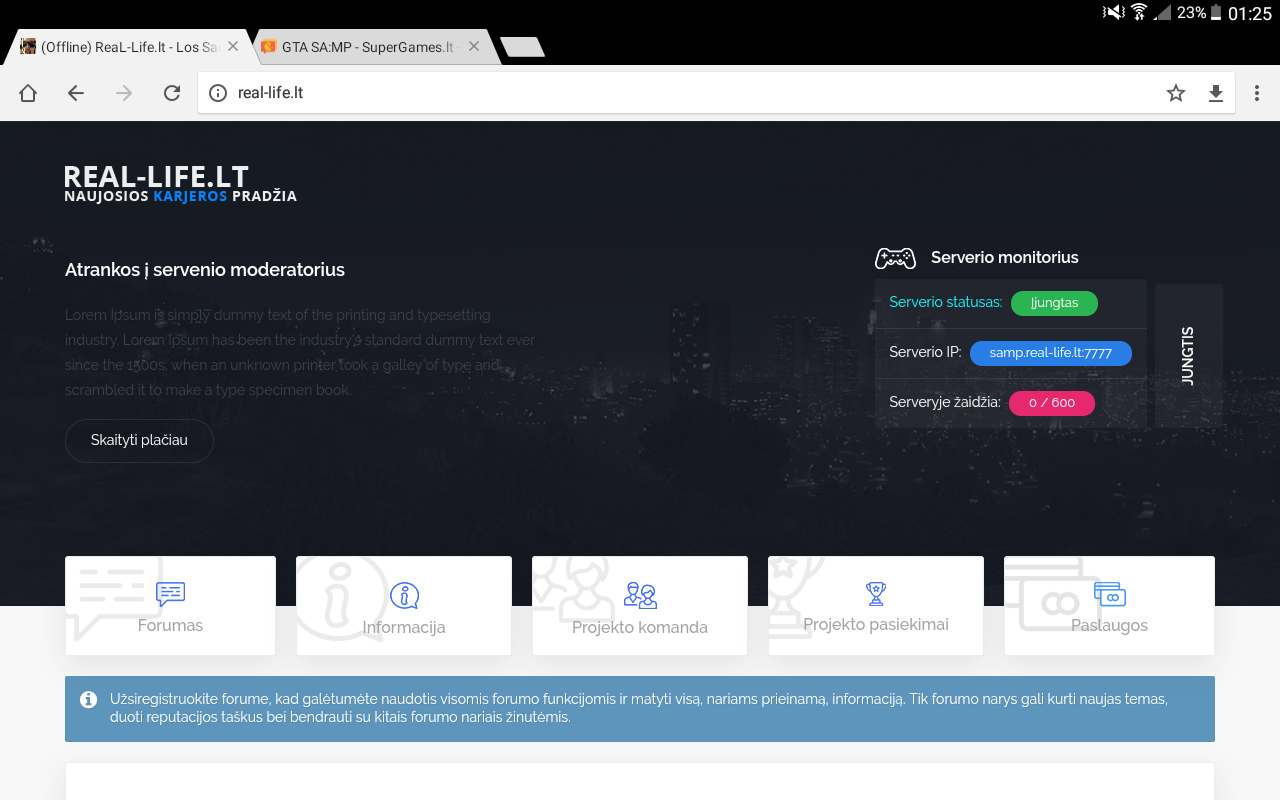Click the Serverio statusas label

[945, 302]
